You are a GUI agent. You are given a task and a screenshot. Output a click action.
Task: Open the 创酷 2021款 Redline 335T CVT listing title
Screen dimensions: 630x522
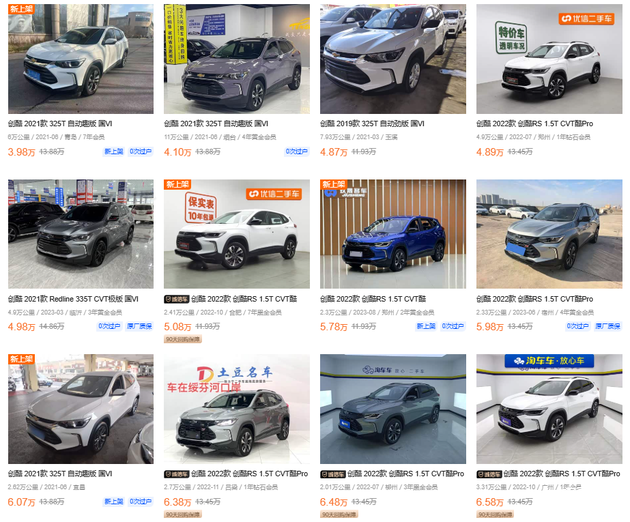[x=73, y=299]
